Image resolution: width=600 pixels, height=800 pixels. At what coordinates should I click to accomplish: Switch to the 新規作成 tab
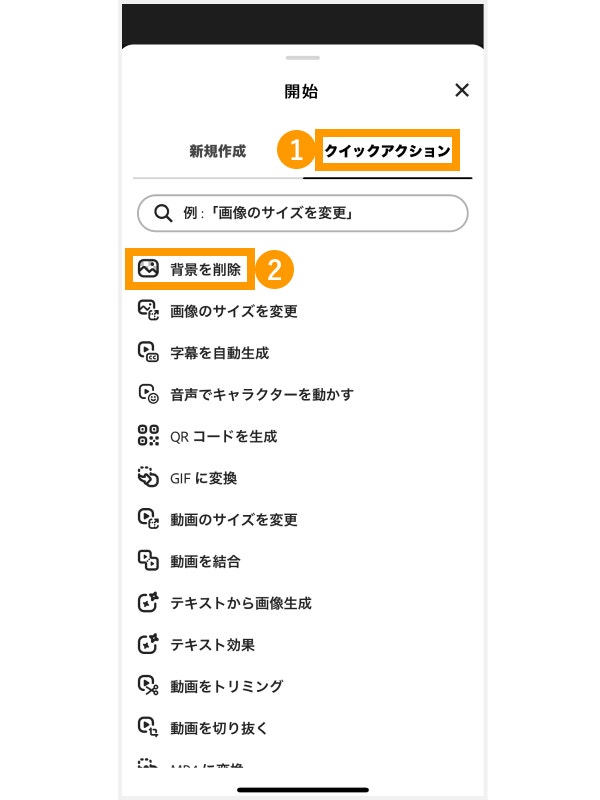pyautogui.click(x=217, y=152)
